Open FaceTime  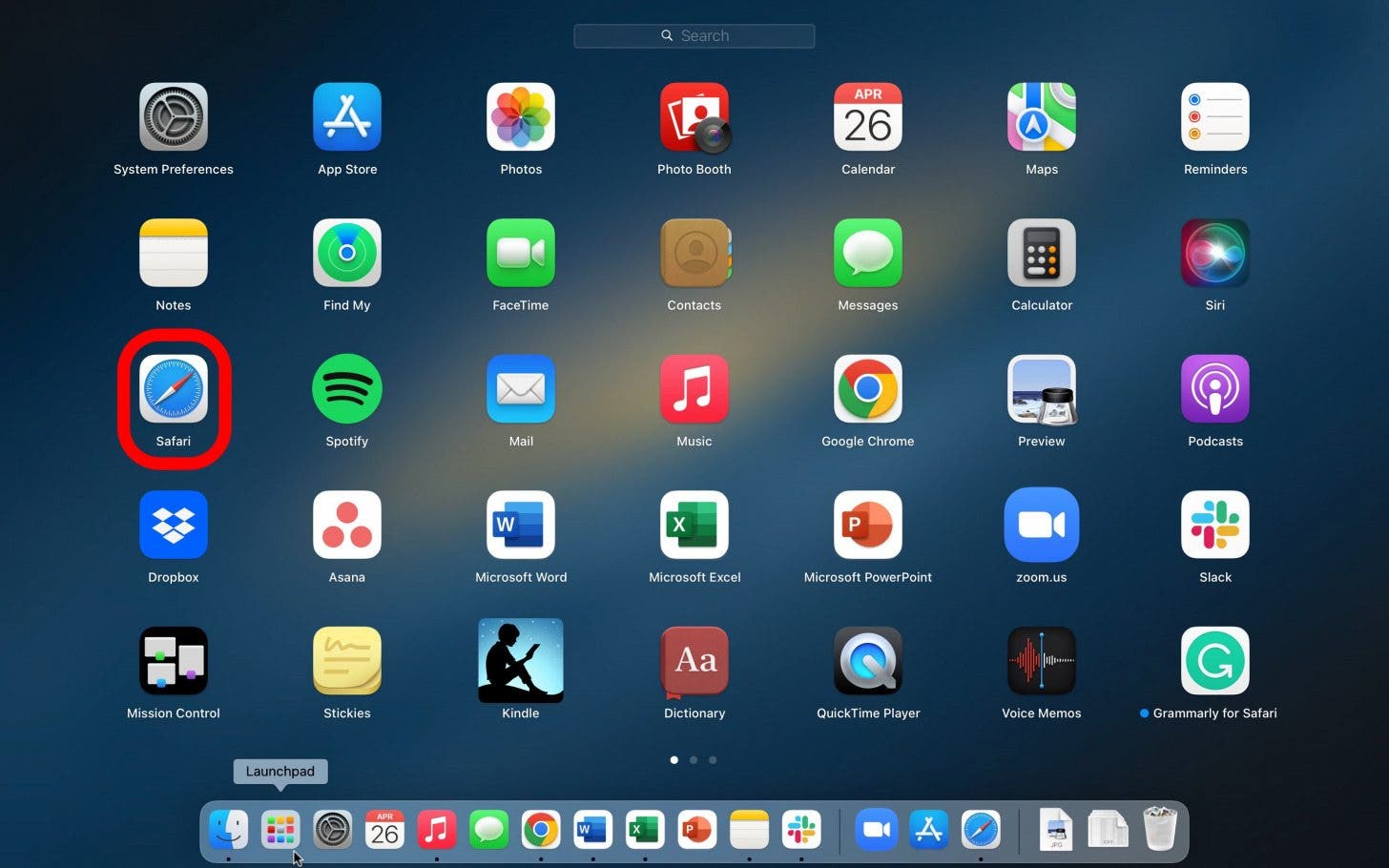pos(521,253)
